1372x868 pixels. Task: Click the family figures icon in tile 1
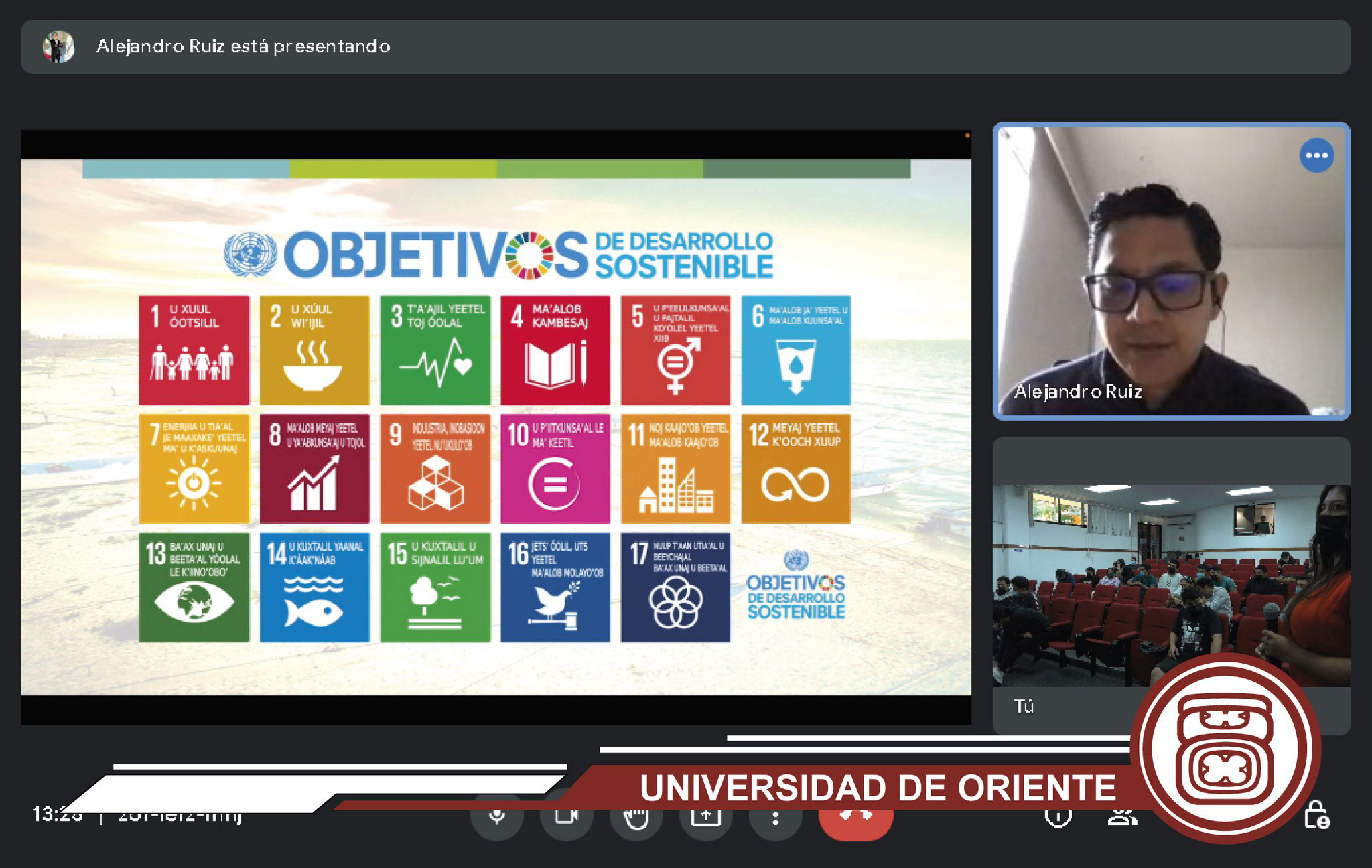coord(192,363)
